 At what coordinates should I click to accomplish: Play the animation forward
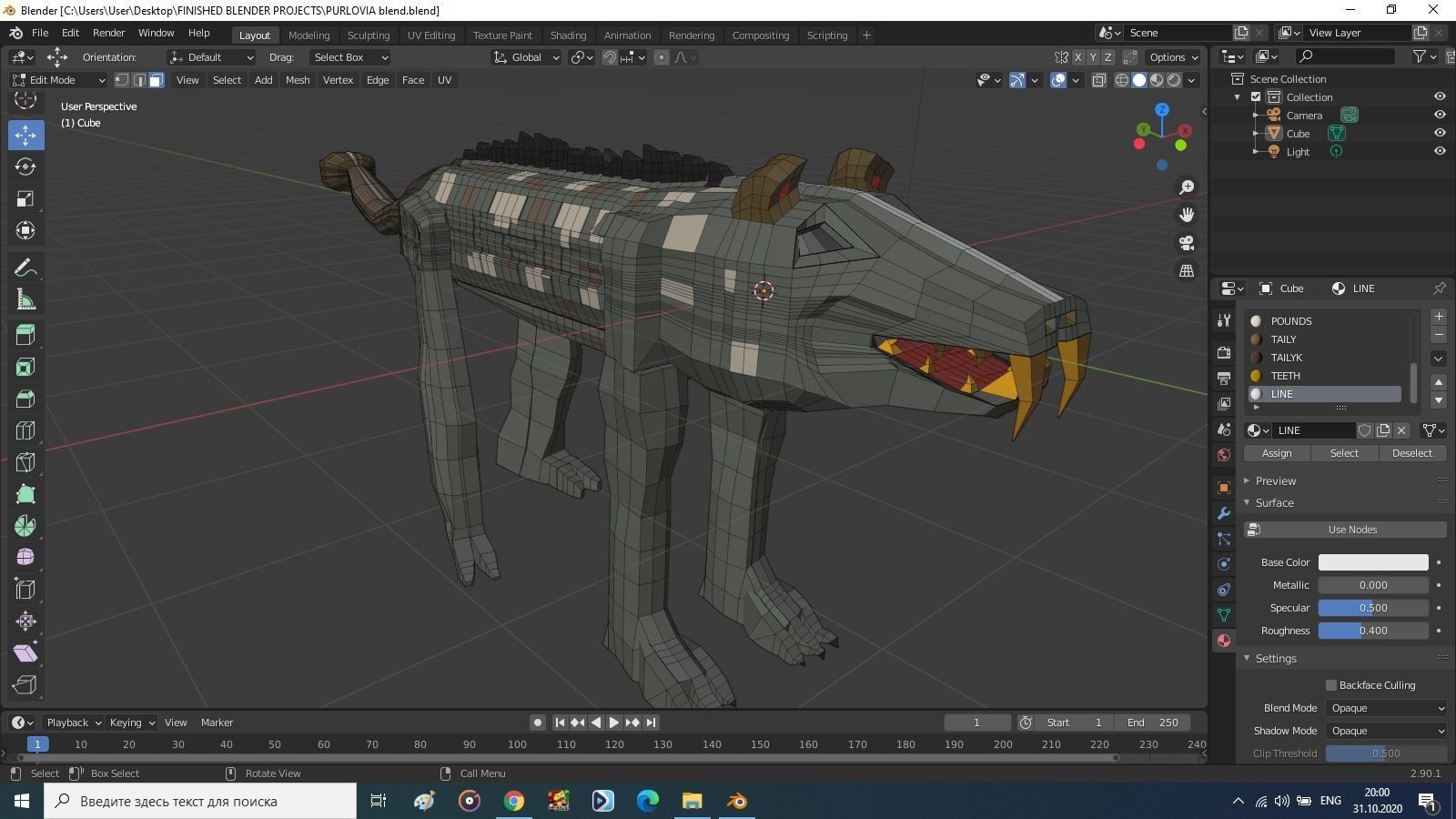(x=614, y=723)
